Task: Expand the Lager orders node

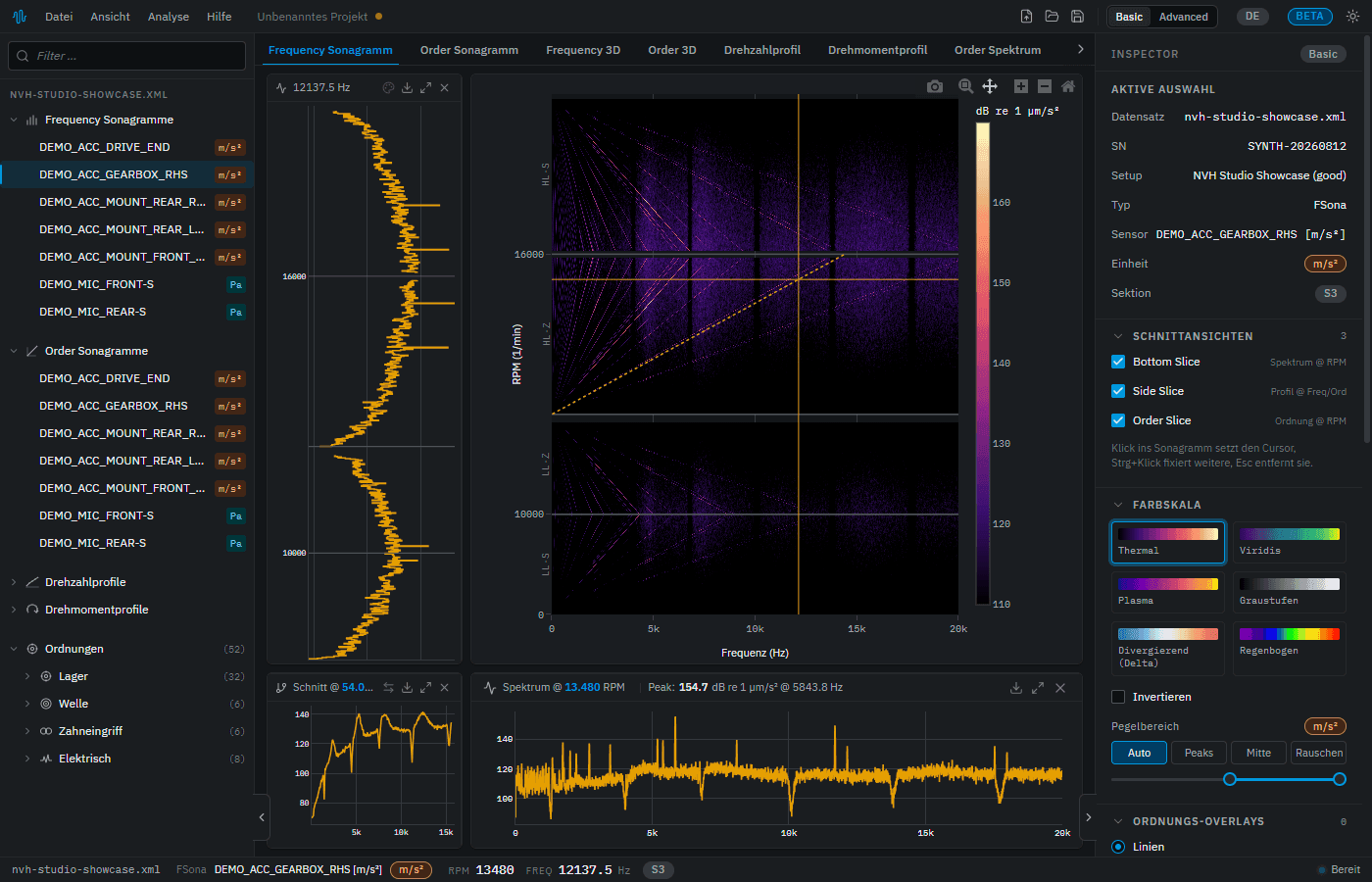Action: click(27, 676)
